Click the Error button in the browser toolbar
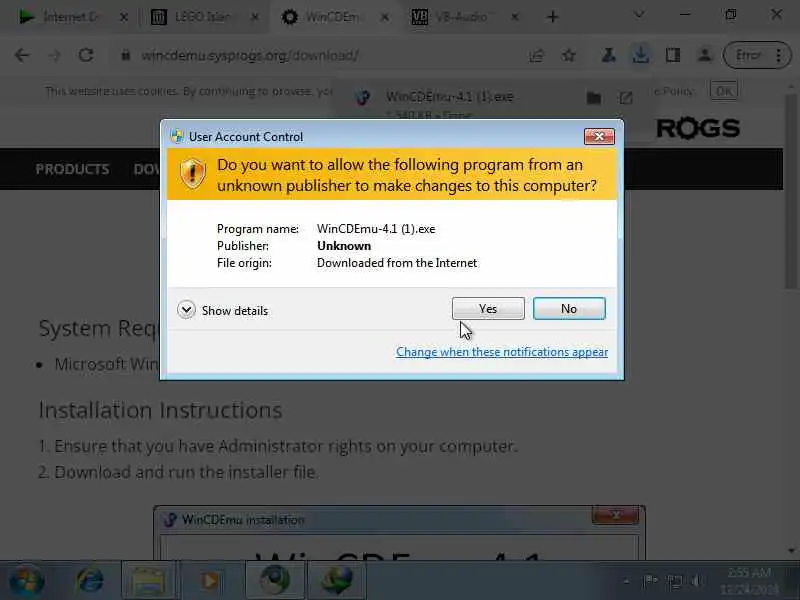 pyautogui.click(x=748, y=55)
